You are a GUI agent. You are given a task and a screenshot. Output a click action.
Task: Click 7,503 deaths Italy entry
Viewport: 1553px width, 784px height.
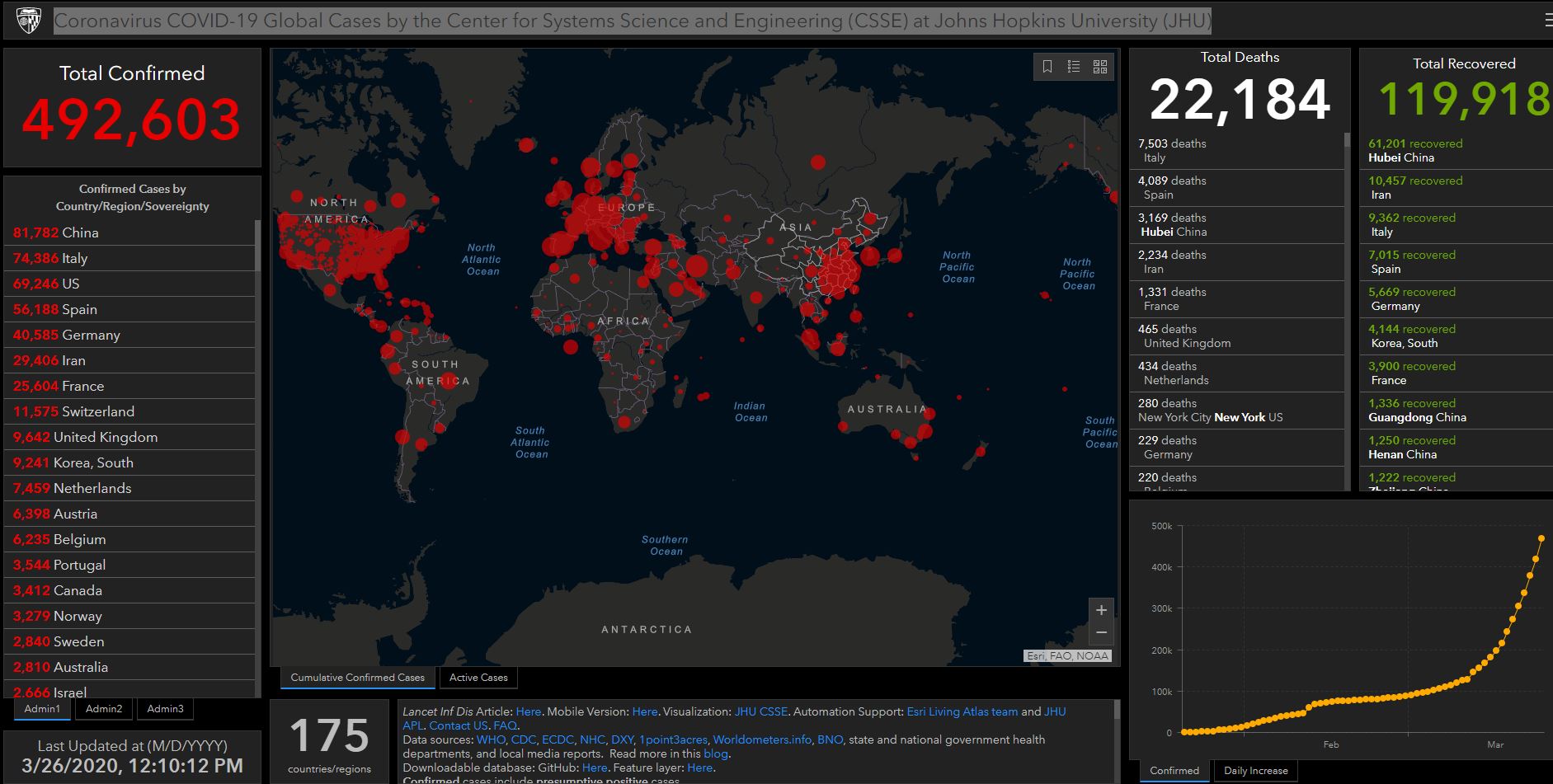pos(1235,150)
